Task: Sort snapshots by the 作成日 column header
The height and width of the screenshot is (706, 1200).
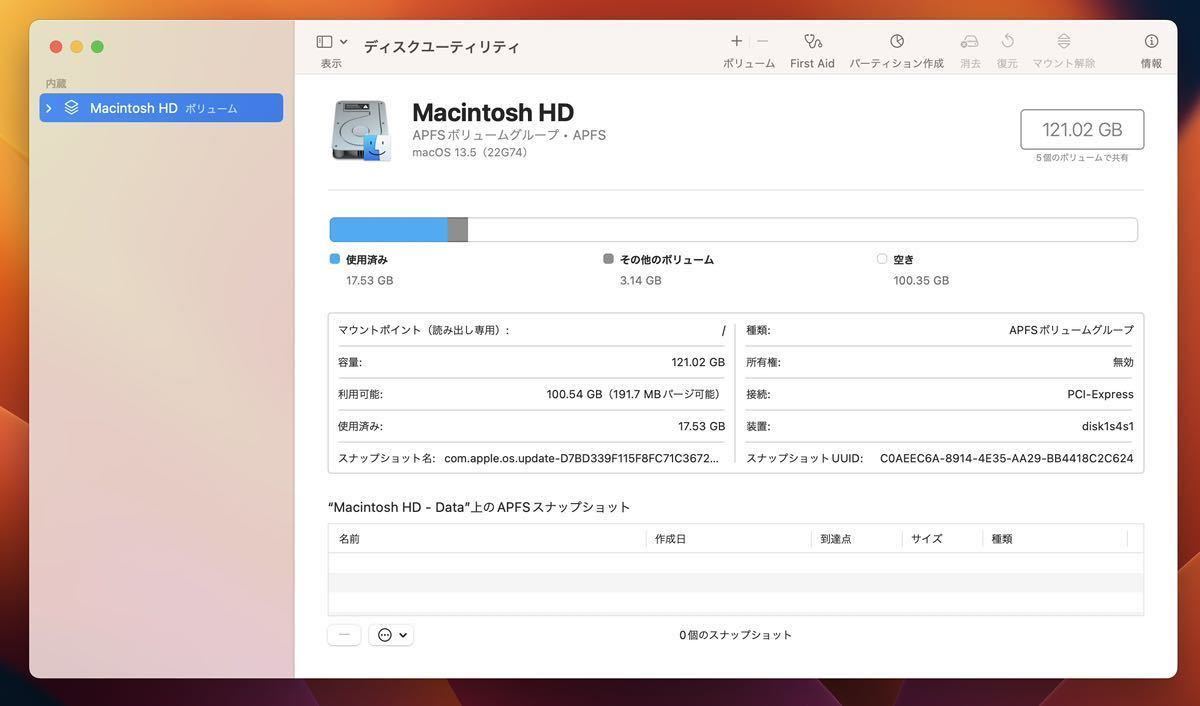Action: tap(728, 539)
